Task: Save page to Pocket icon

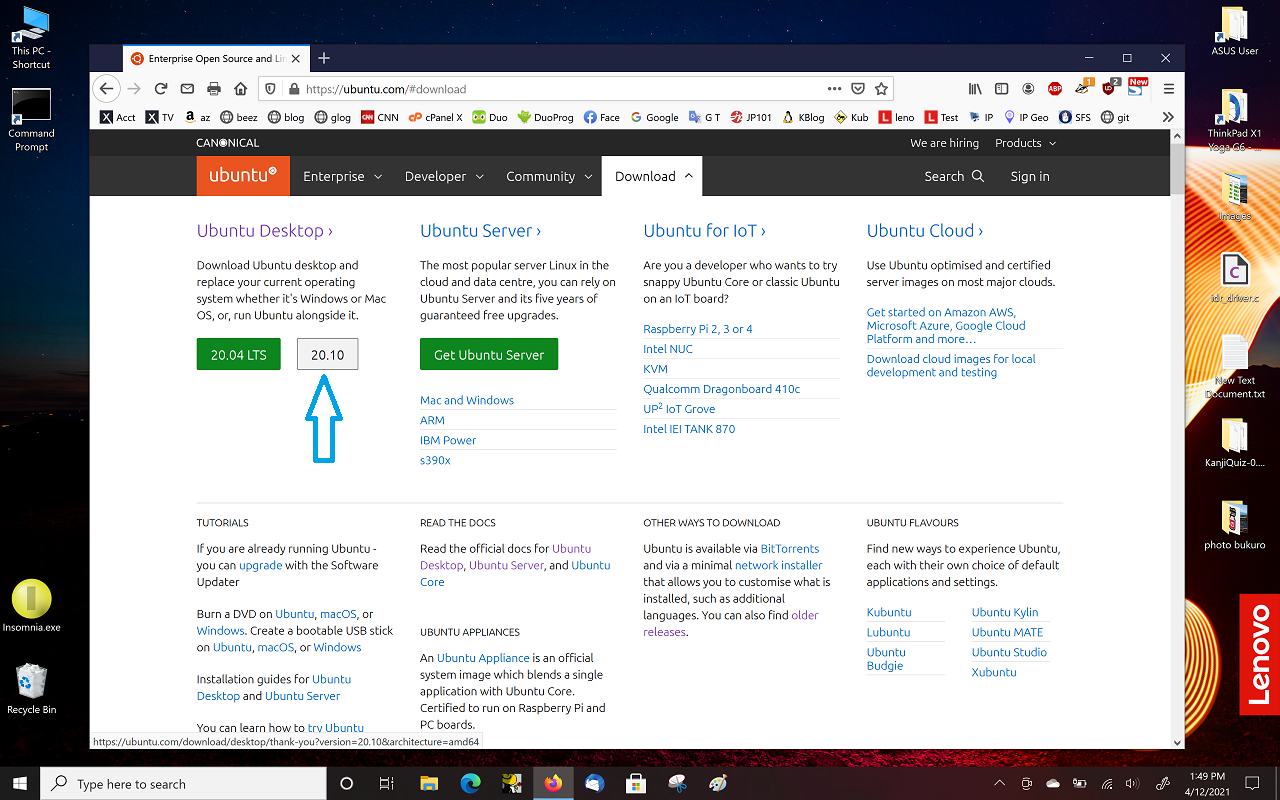Action: pyautogui.click(x=858, y=89)
